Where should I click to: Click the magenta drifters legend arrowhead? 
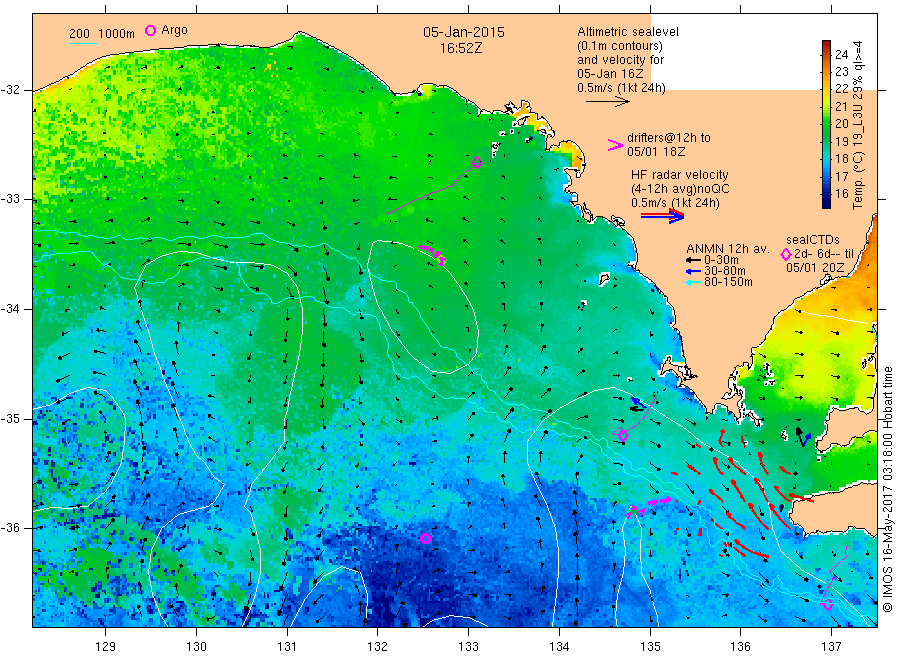(615, 145)
